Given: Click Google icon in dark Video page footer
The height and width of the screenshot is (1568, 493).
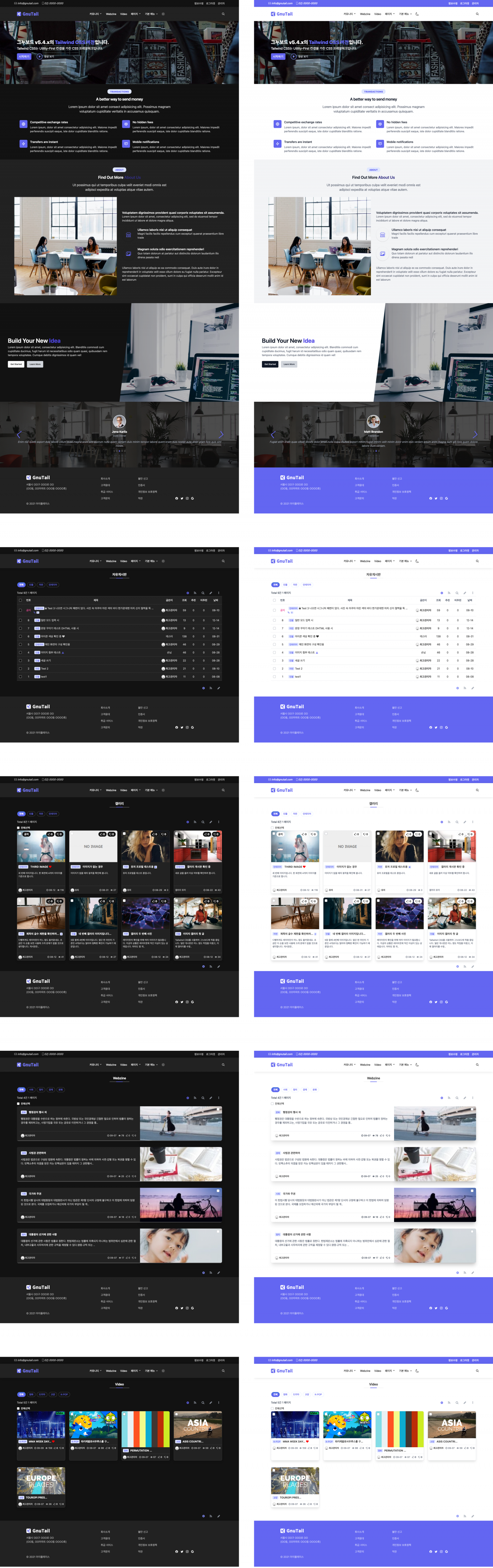Looking at the screenshot, I should [192, 1551].
